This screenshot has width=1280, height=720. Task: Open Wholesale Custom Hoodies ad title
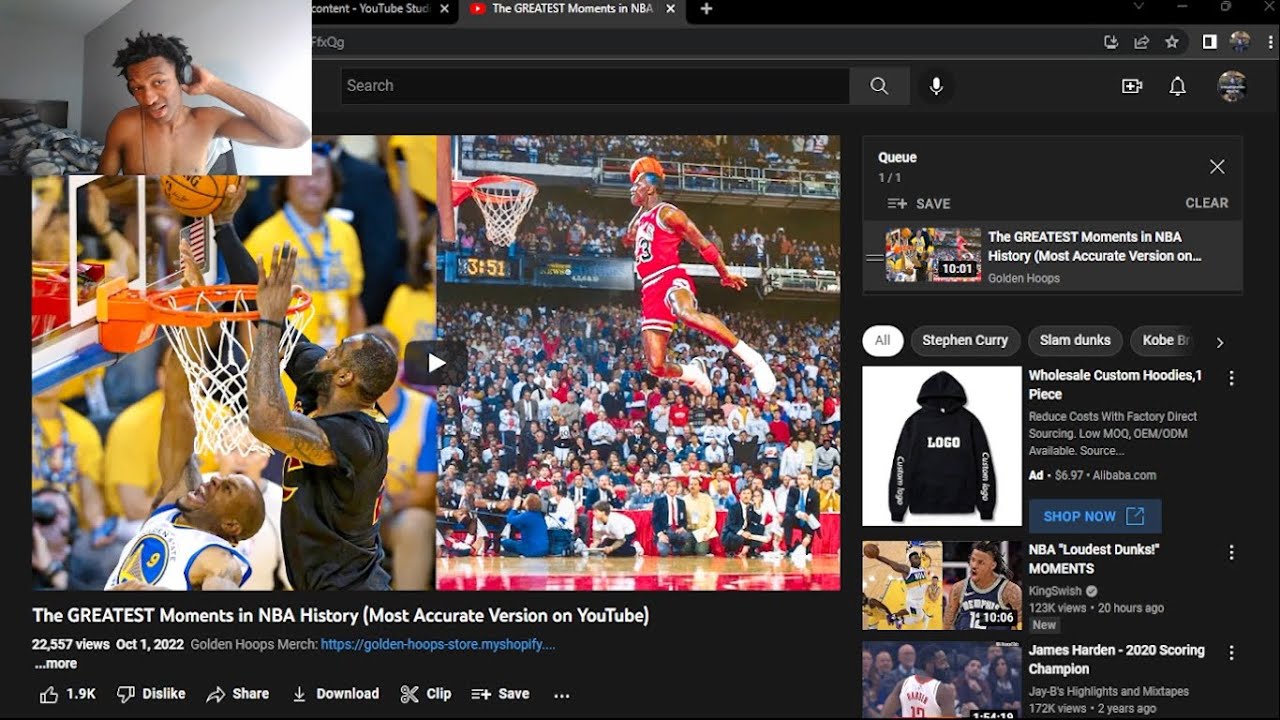point(1116,385)
